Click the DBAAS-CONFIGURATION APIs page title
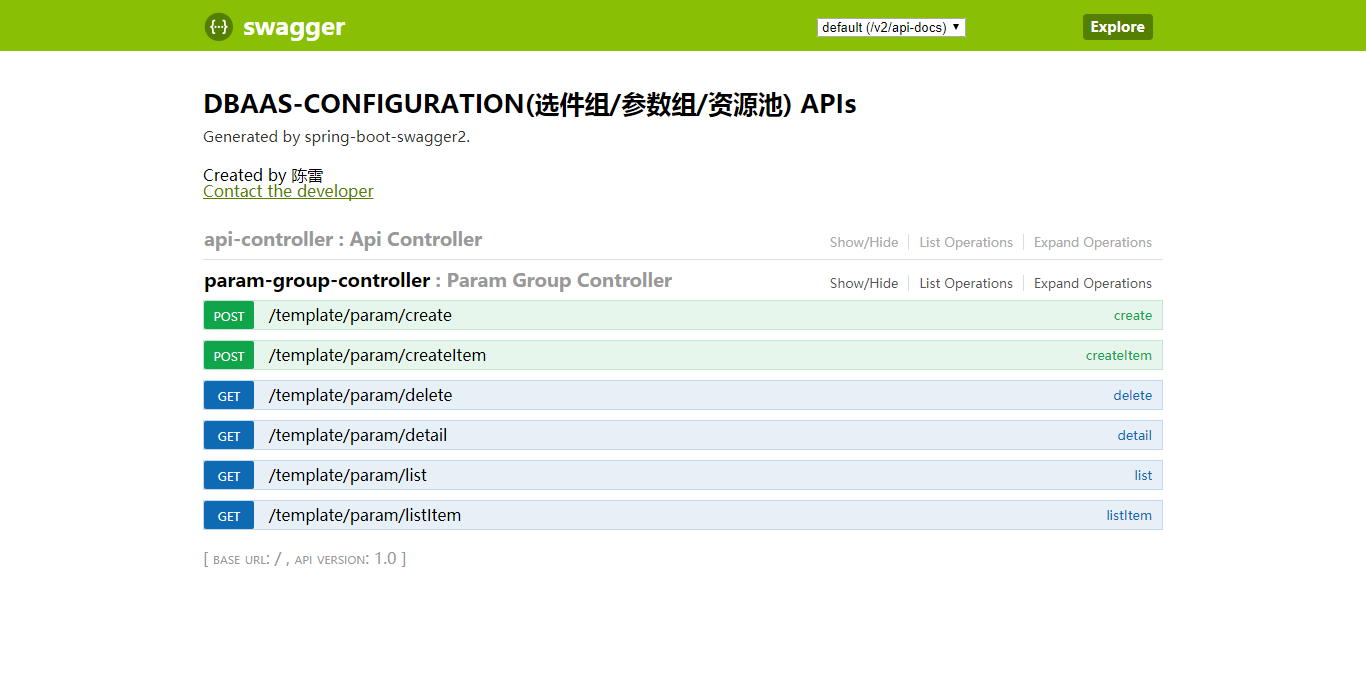This screenshot has height=675, width=1366. tap(530, 104)
